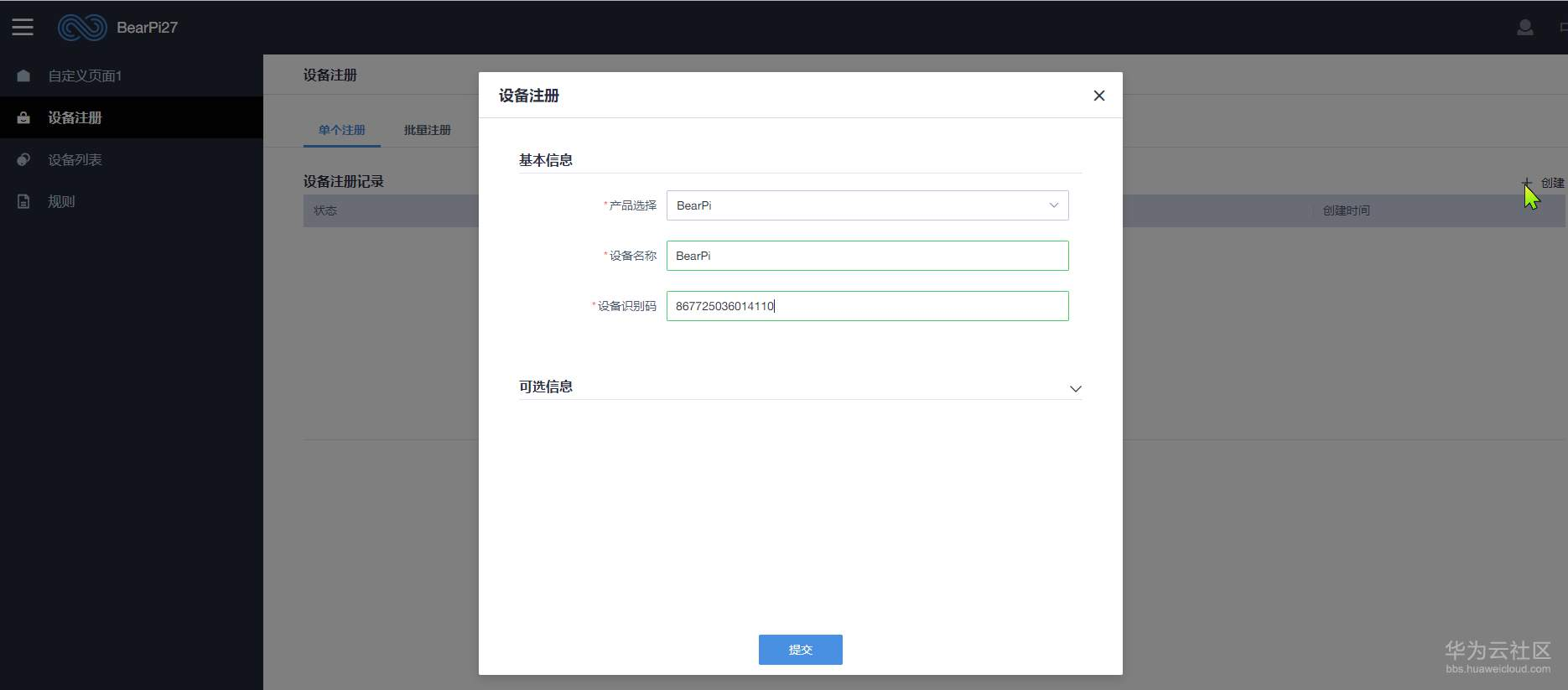The width and height of the screenshot is (1568, 690).
Task: Click the 基本信息 section heading
Action: (546, 160)
